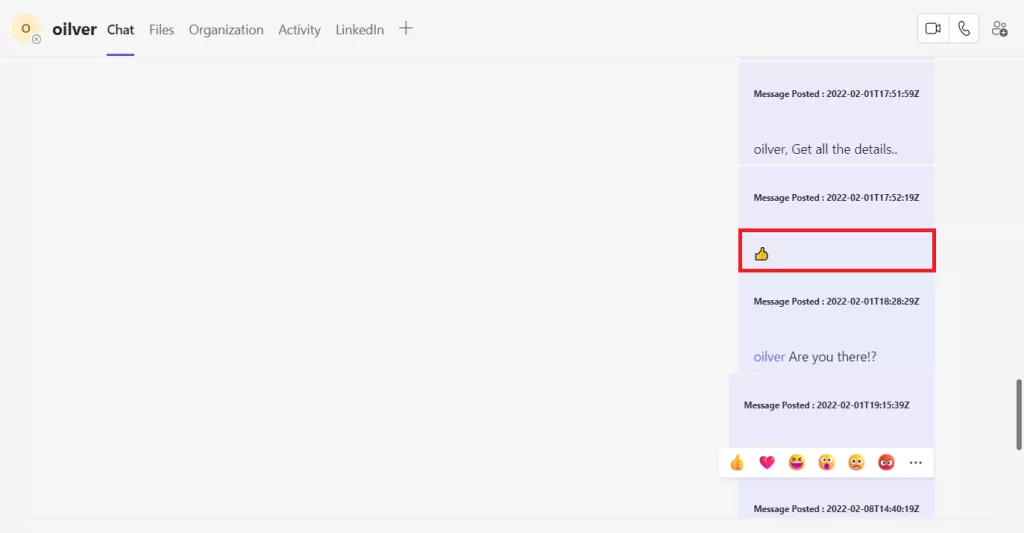React with the laughing emoji

pyautogui.click(x=797, y=462)
